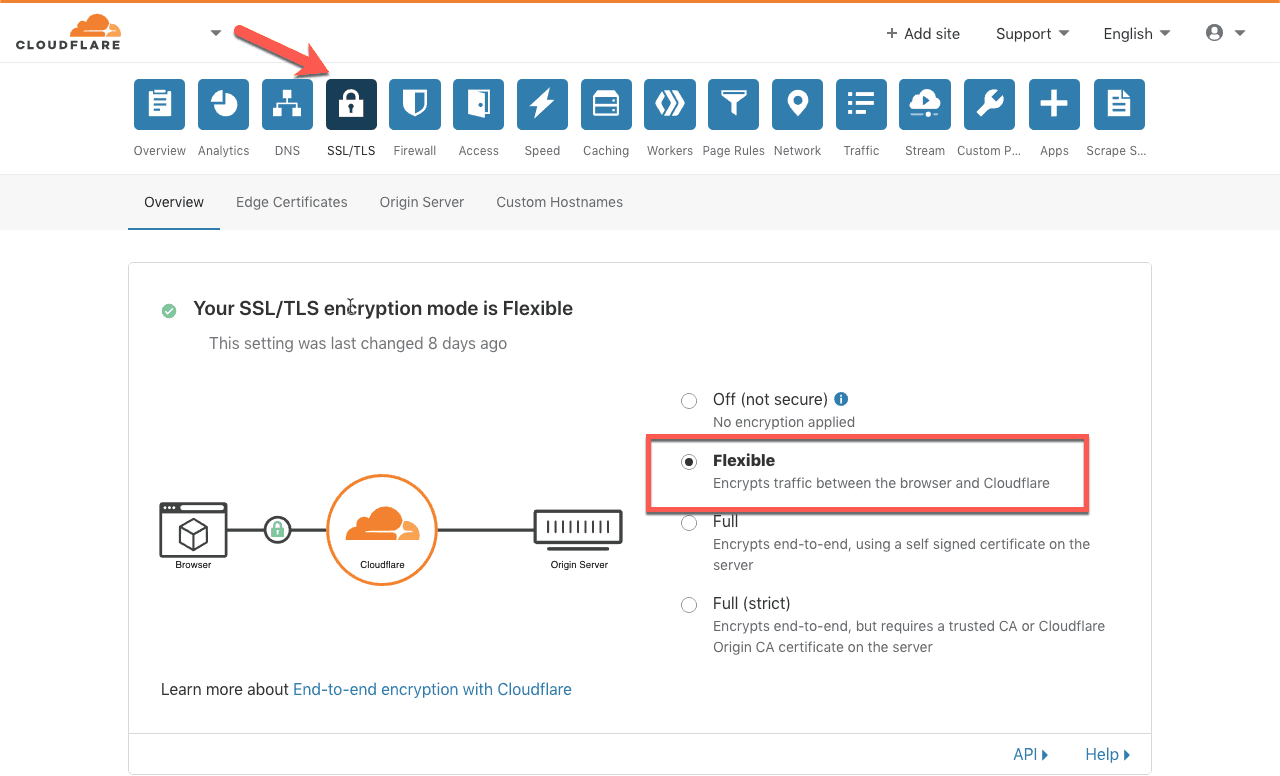The image size is (1280, 776).
Task: Switch to the Edge Certificates tab
Action: (x=292, y=202)
